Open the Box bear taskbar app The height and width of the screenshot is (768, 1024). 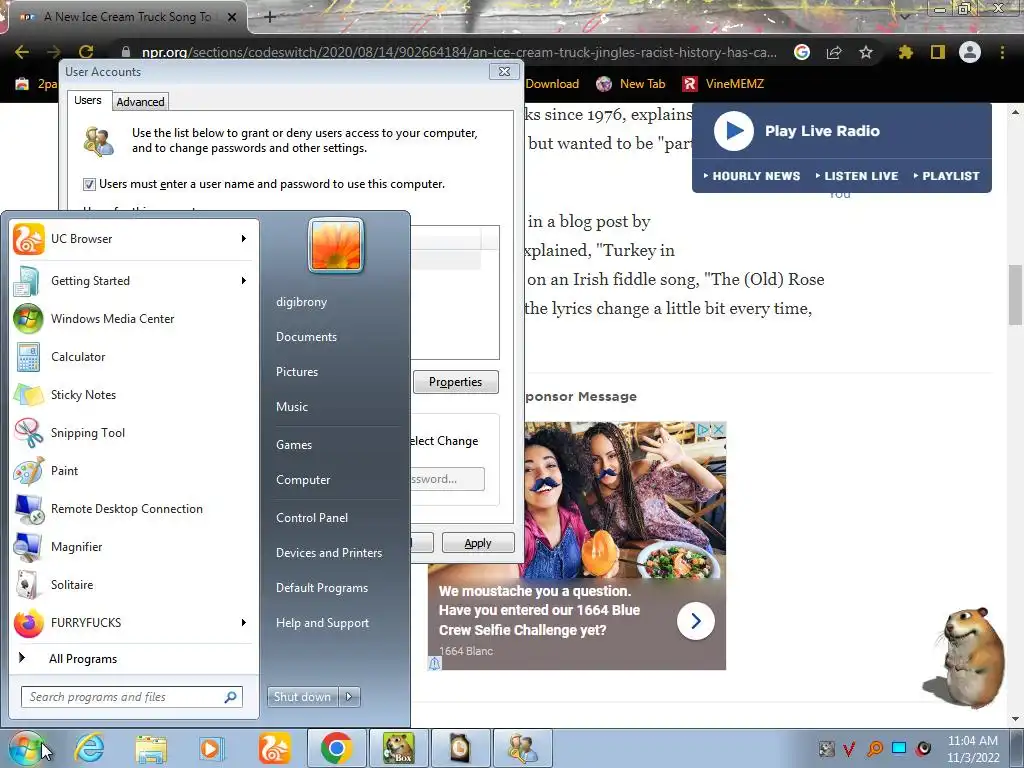(x=398, y=748)
